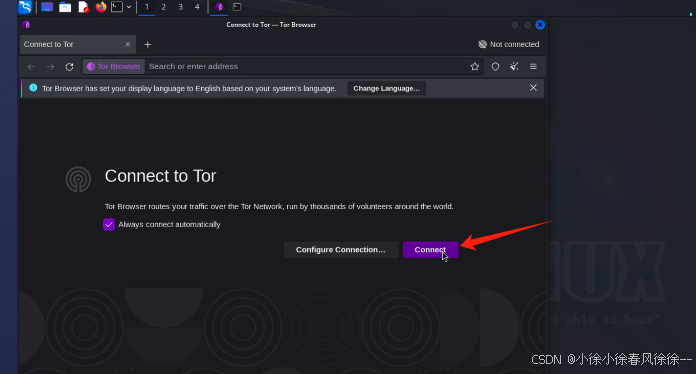Open the file manager in taskbar

[65, 7]
